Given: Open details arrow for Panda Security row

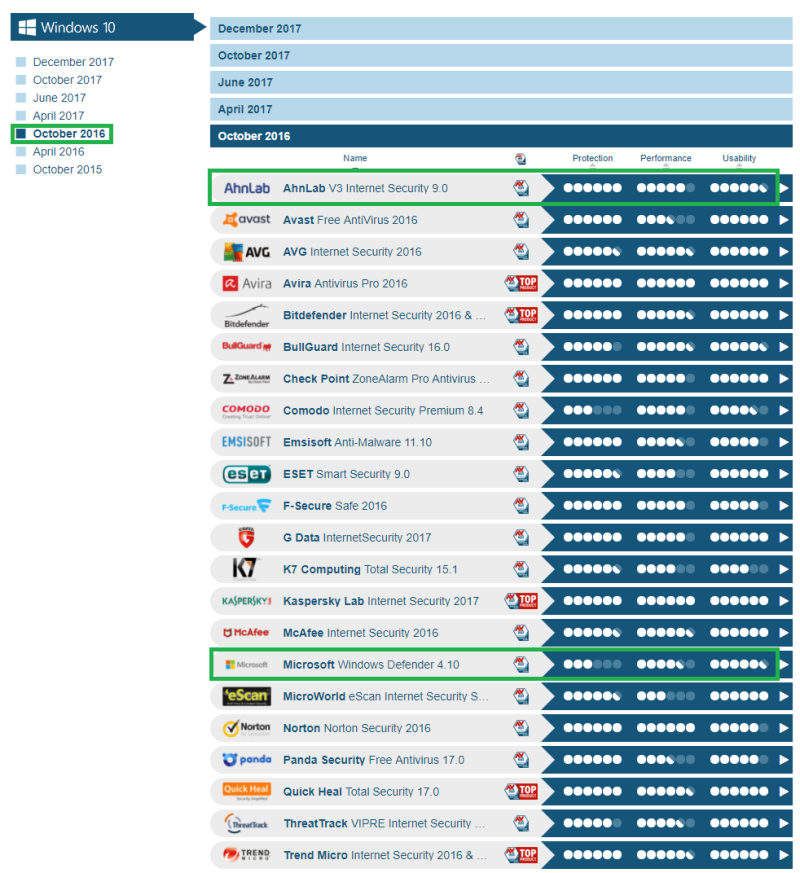Looking at the screenshot, I should [784, 759].
